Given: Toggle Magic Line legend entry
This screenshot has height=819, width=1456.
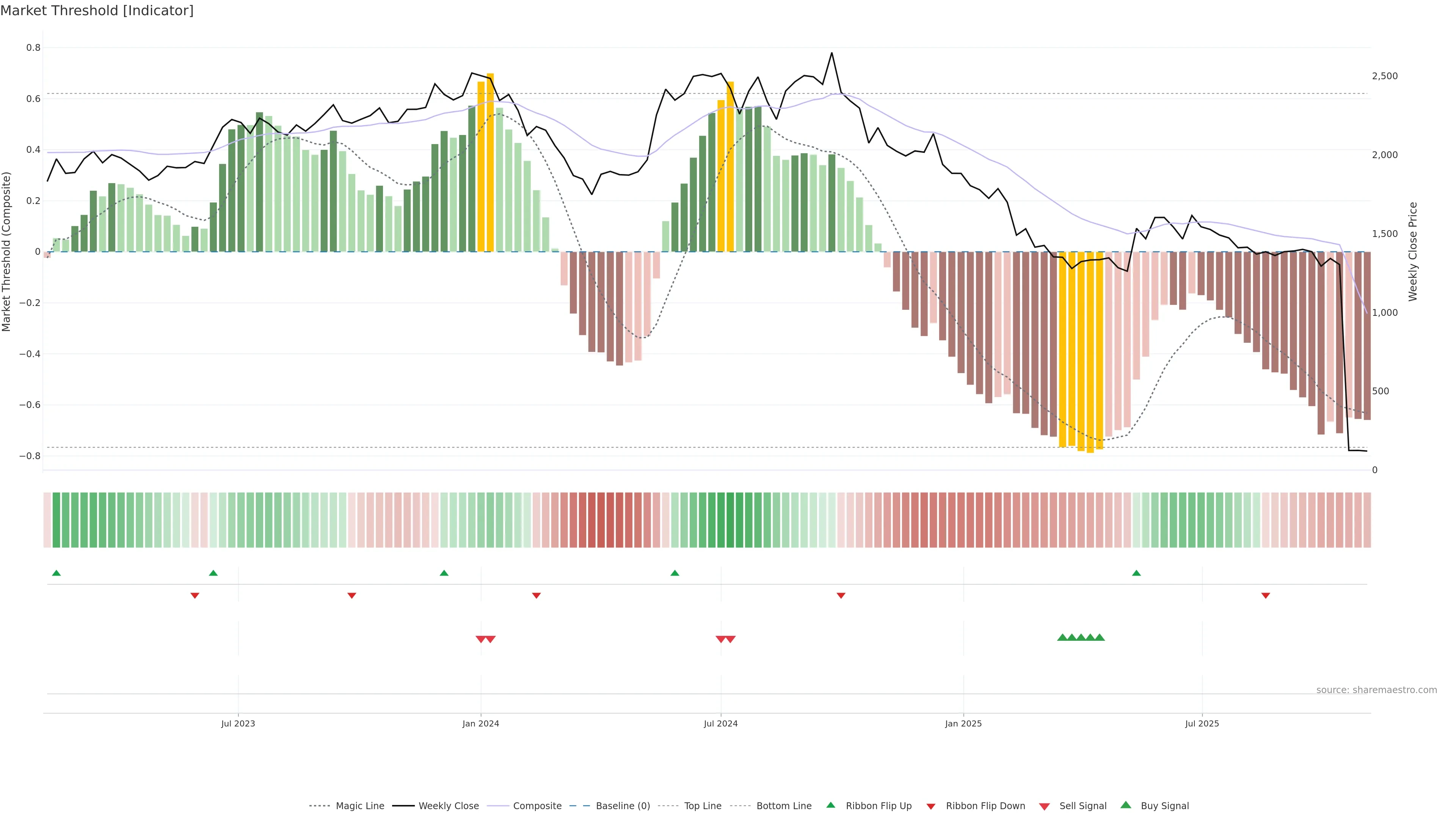Looking at the screenshot, I should point(359,806).
